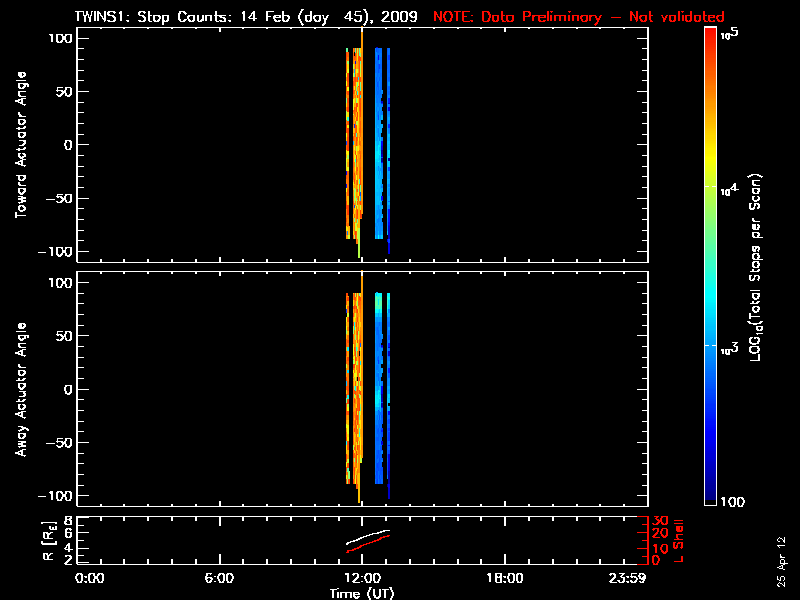The height and width of the screenshot is (600, 800).
Task: Click the blue data band in Toward panel
Action: (x=379, y=145)
